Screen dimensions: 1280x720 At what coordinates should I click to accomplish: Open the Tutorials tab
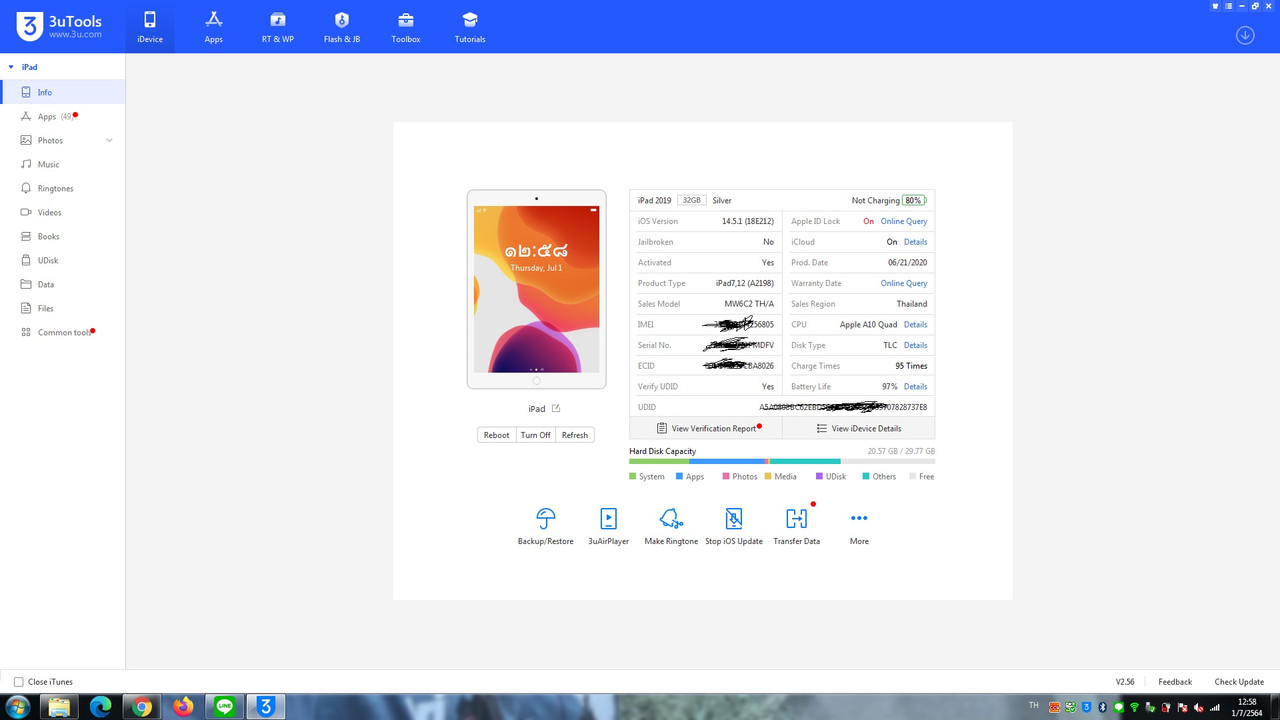(470, 27)
